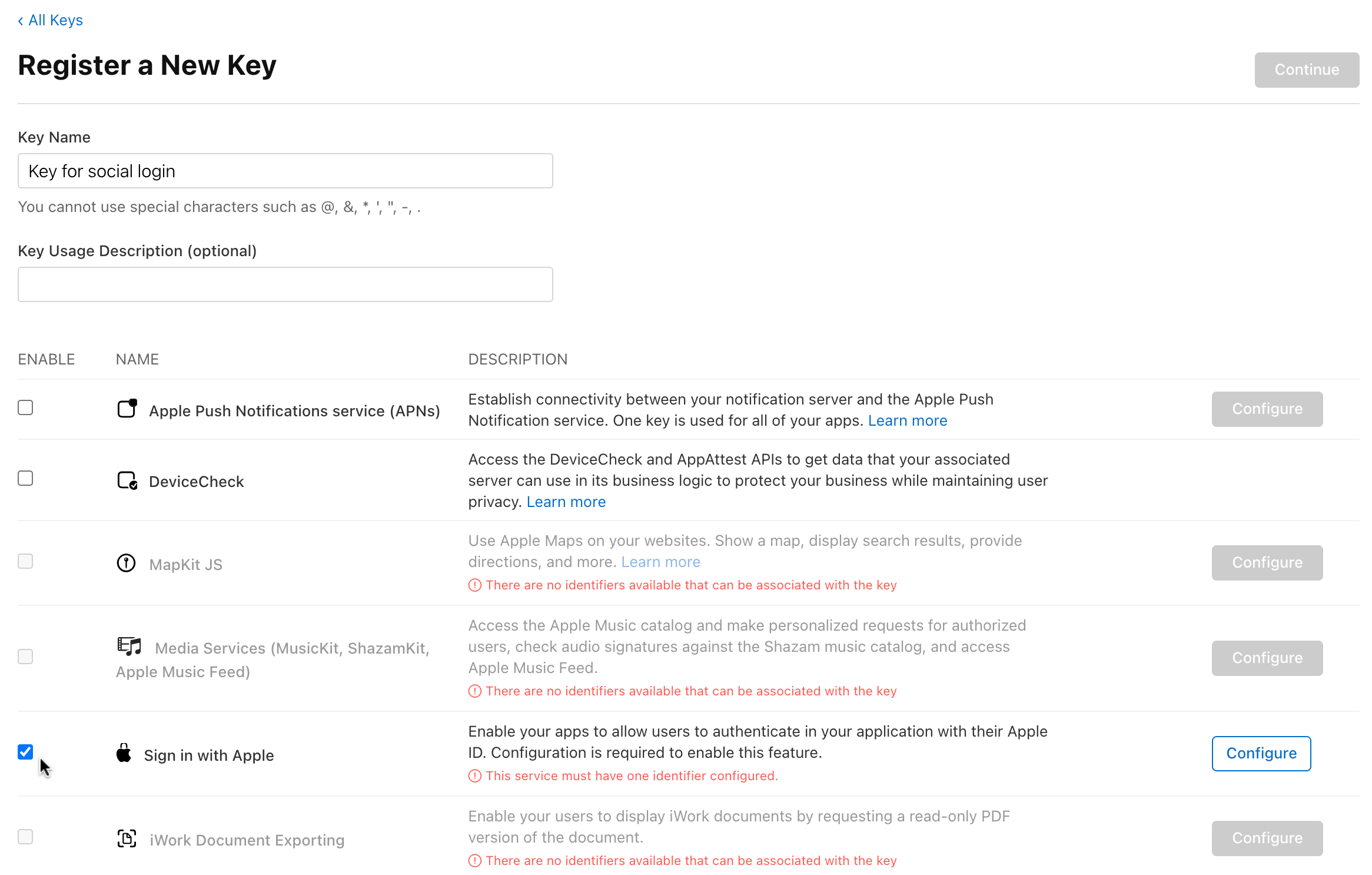The image size is (1372, 875).
Task: Click Configure for the APNs row
Action: tap(1267, 409)
